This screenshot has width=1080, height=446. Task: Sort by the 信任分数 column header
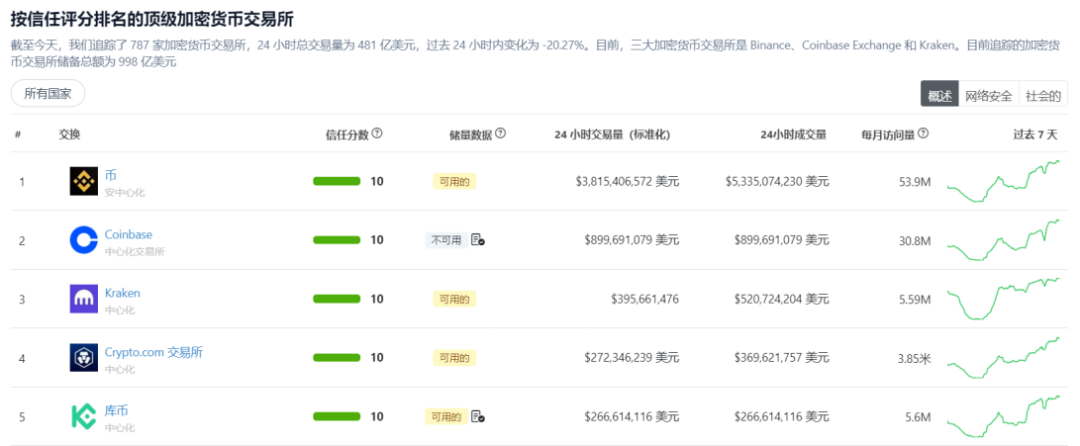tap(347, 134)
